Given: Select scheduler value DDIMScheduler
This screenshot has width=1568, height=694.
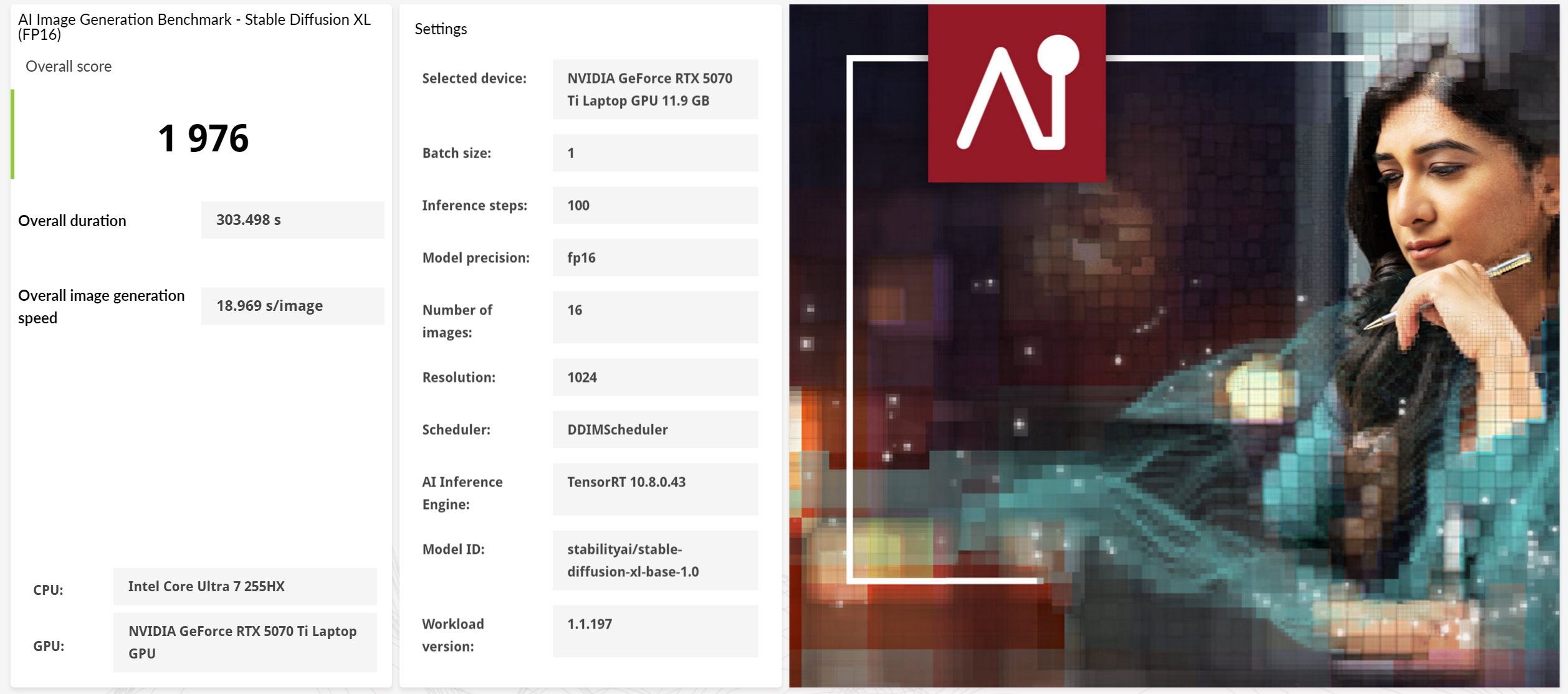Looking at the screenshot, I should 655,429.
